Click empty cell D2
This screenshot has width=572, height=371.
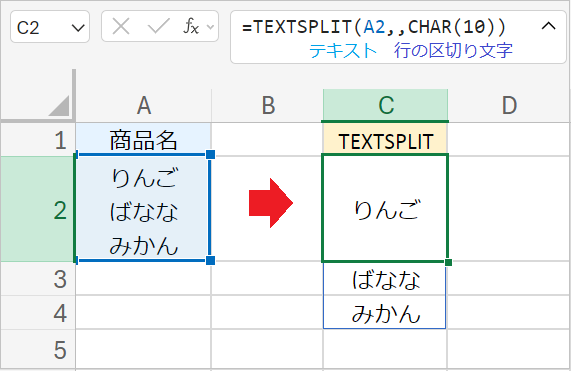509,209
